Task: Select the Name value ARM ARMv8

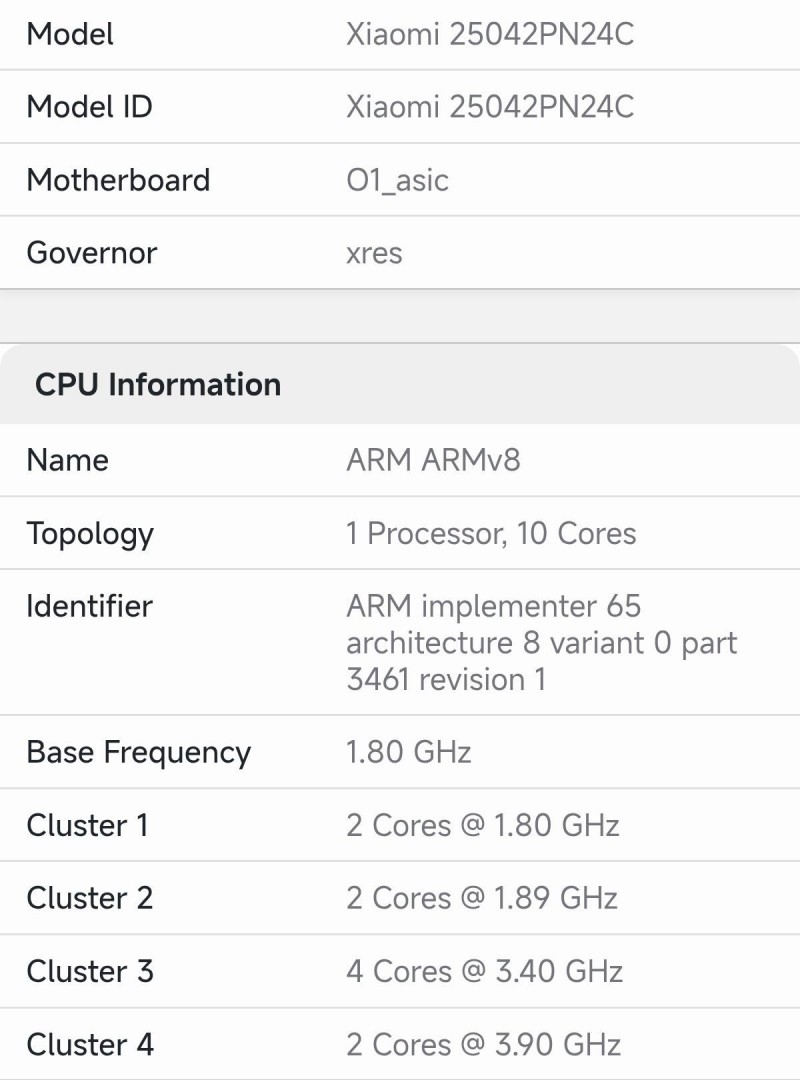Action: click(433, 460)
